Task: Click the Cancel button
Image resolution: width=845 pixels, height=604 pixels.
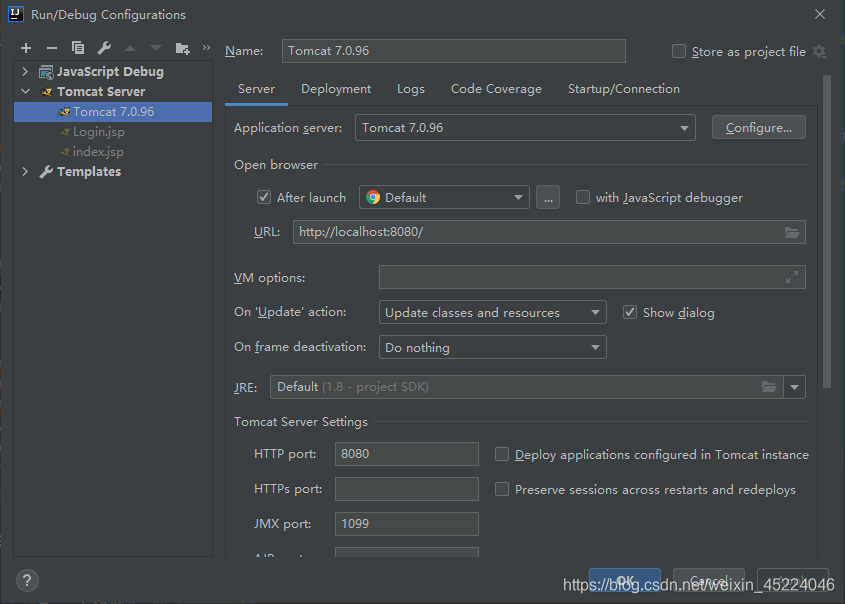Action: [x=709, y=580]
